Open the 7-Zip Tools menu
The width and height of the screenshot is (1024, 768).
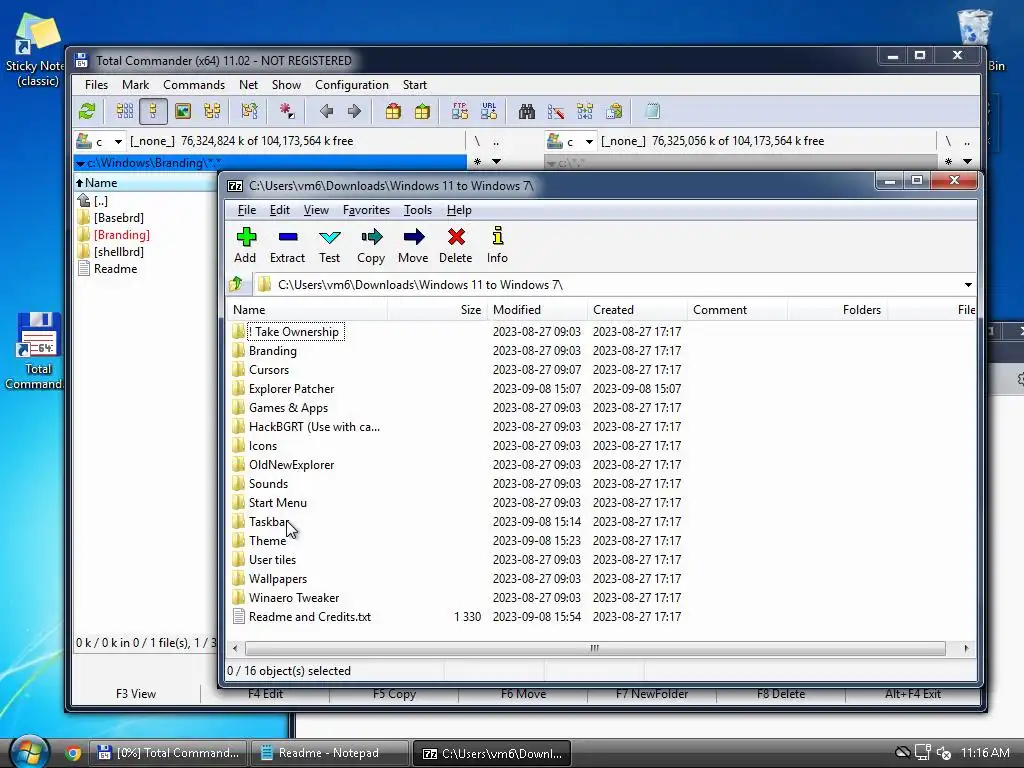417,210
